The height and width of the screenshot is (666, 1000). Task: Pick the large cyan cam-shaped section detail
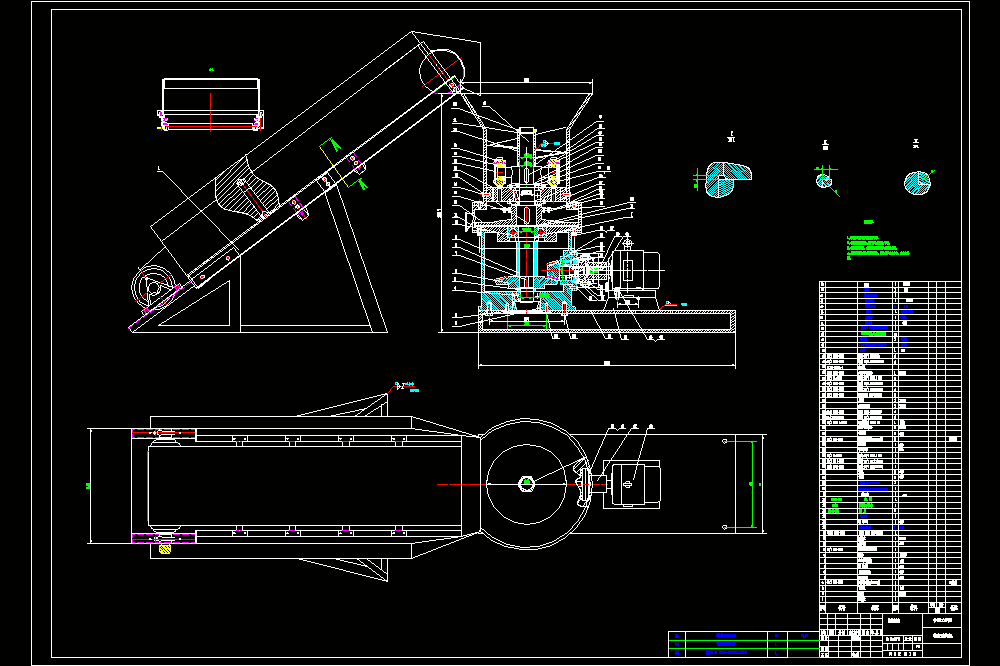coord(729,179)
